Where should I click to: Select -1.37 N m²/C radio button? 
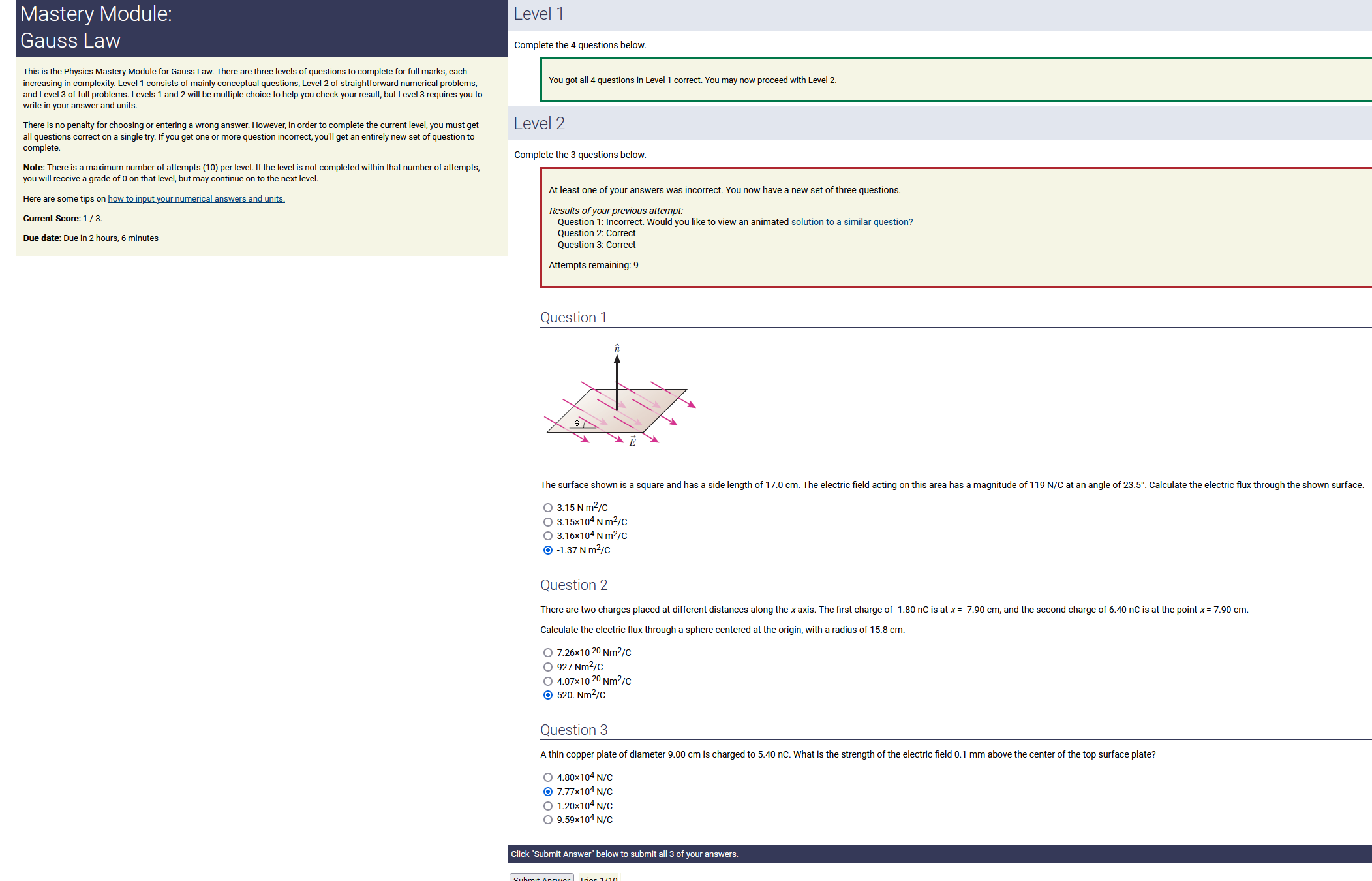[x=548, y=550]
